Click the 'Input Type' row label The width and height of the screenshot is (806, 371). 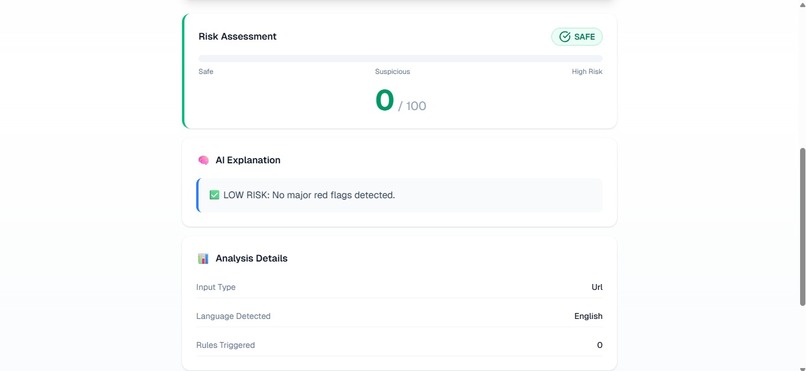216,287
